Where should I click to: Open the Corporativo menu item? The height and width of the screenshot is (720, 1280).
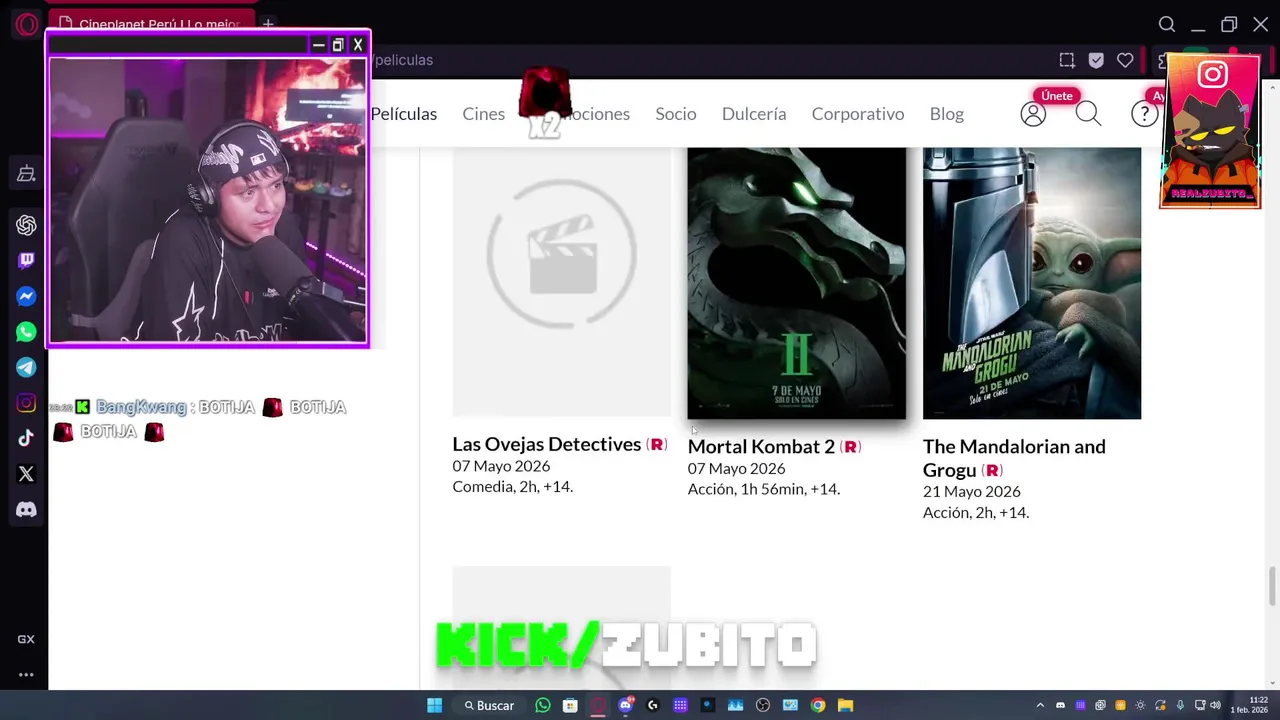click(858, 114)
